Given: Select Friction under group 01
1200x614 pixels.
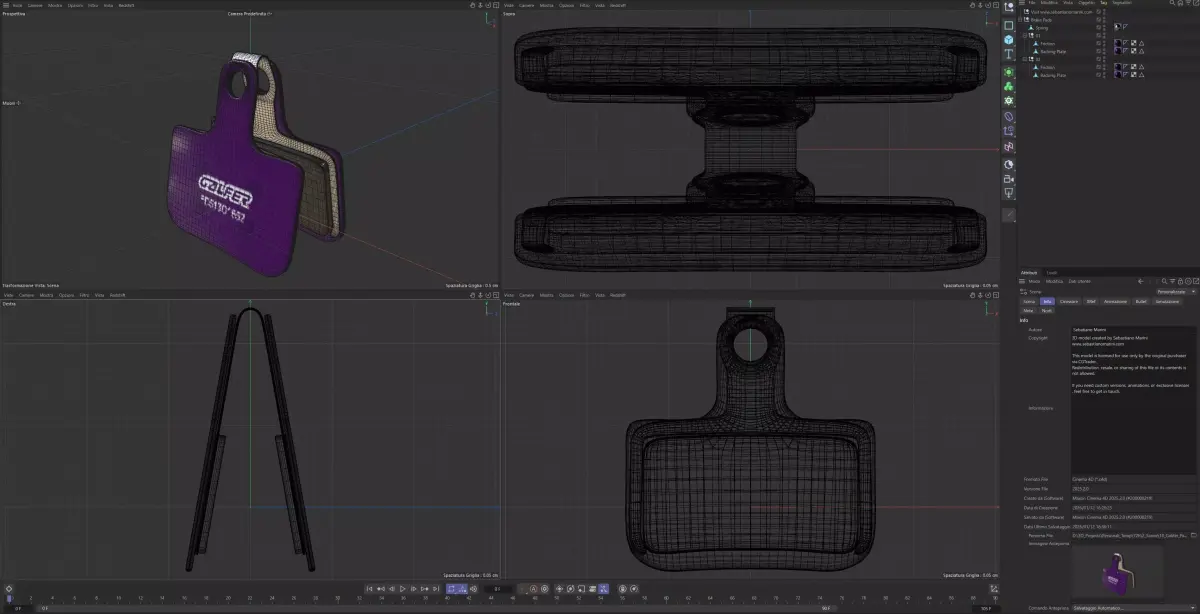Looking at the screenshot, I should coord(1047,44).
